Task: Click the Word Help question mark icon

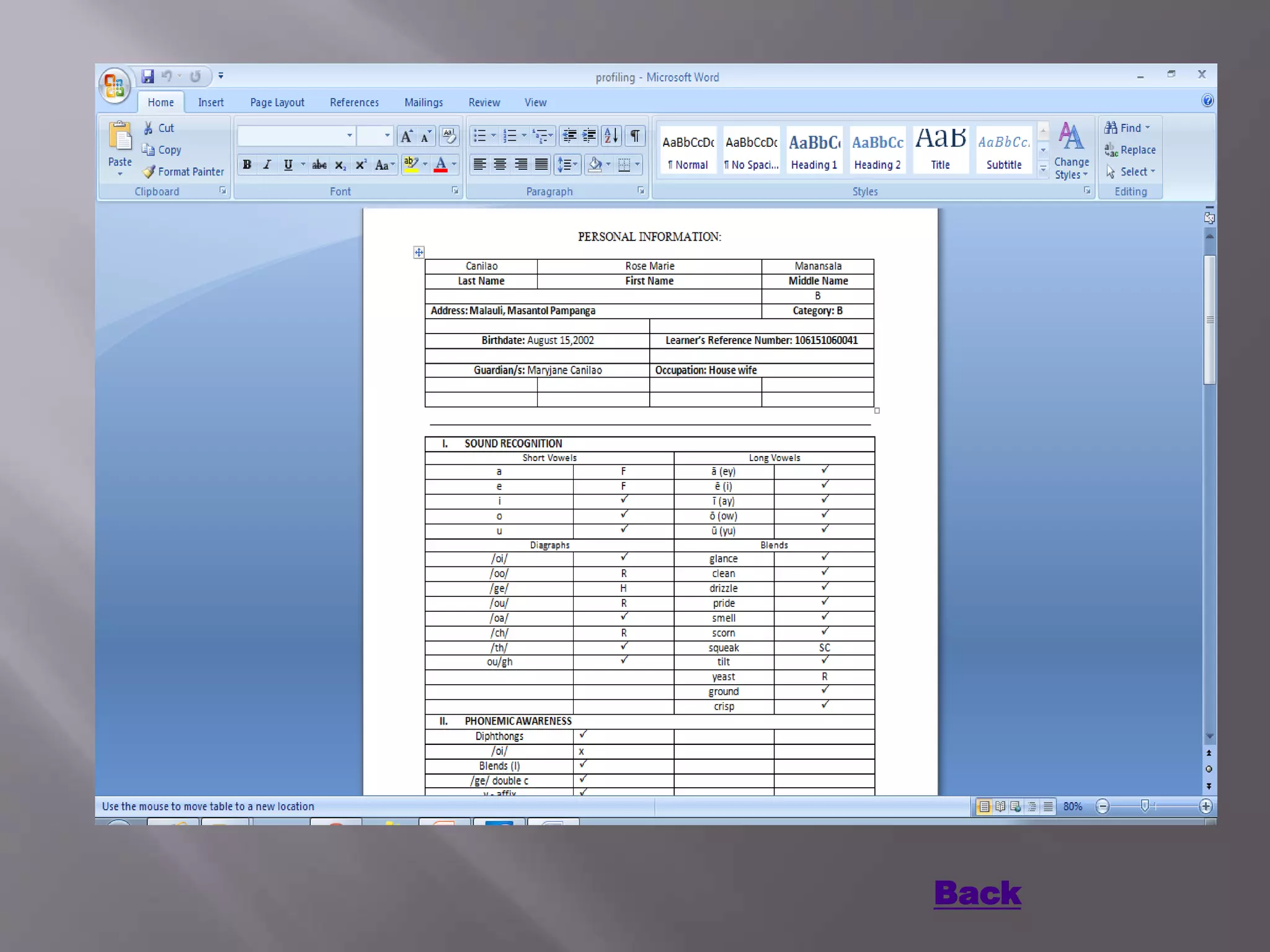Action: pos(1207,101)
